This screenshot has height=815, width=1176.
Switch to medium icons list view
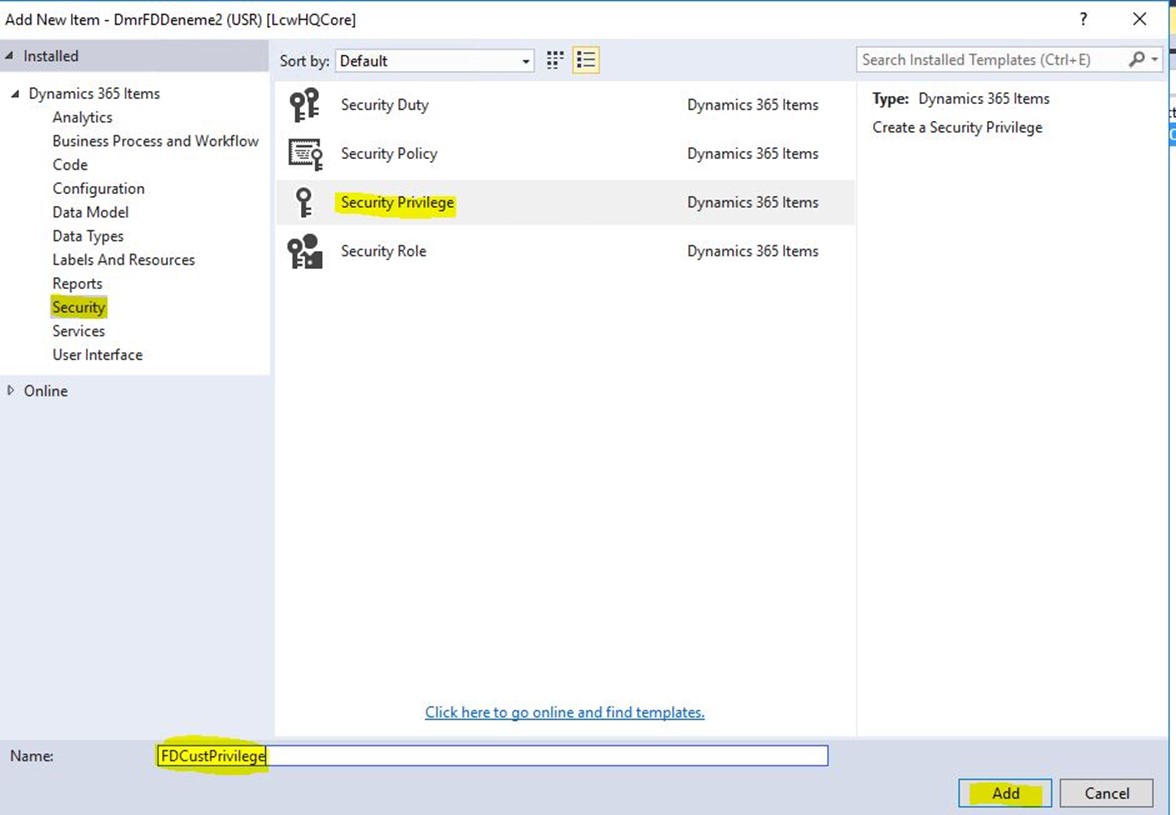click(x=586, y=60)
